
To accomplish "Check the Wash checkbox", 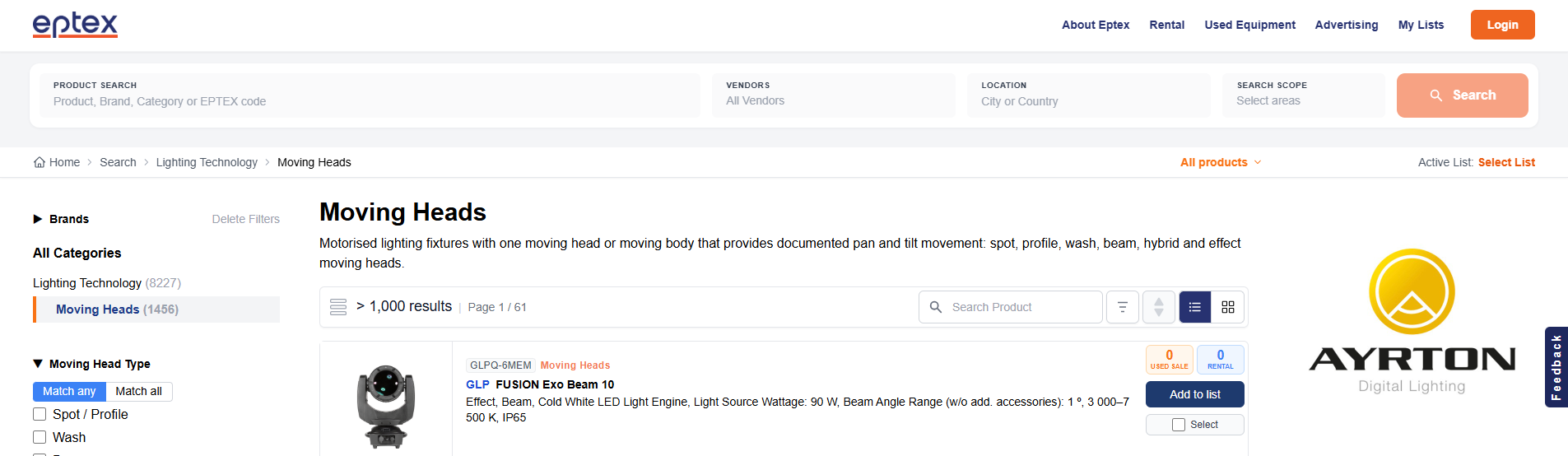I will pos(40,437).
